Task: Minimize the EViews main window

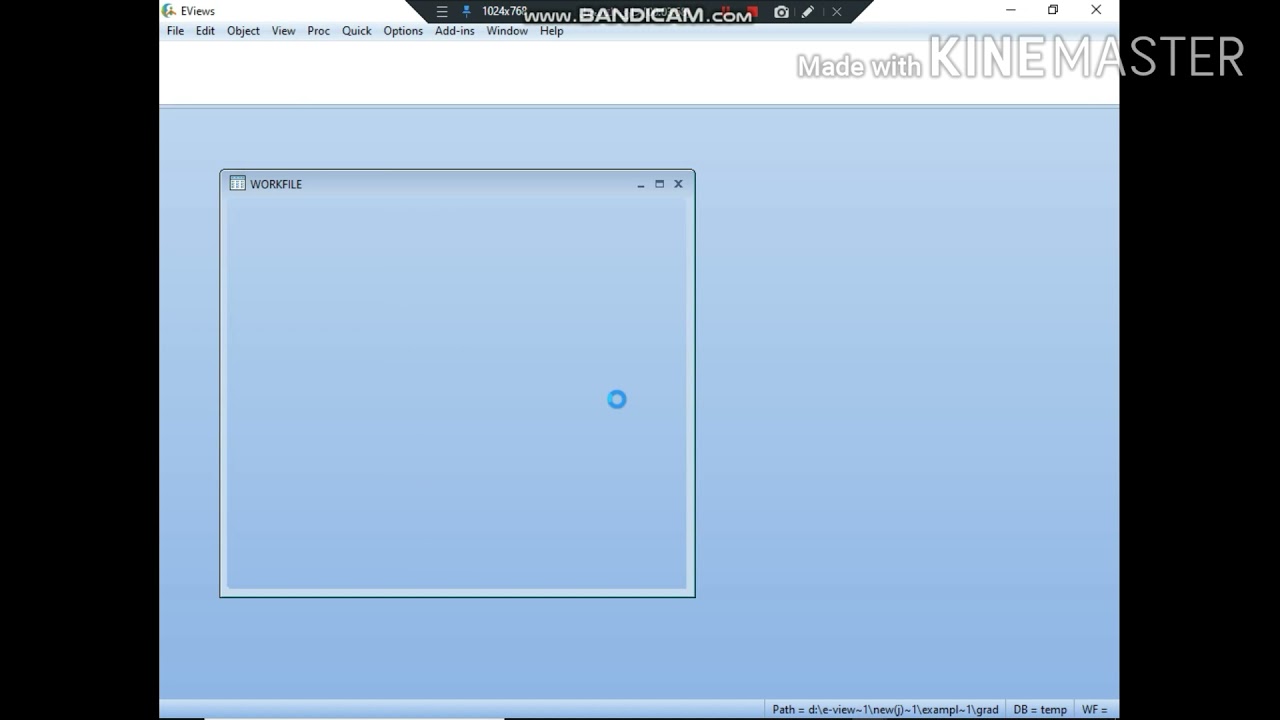Action: [1010, 10]
